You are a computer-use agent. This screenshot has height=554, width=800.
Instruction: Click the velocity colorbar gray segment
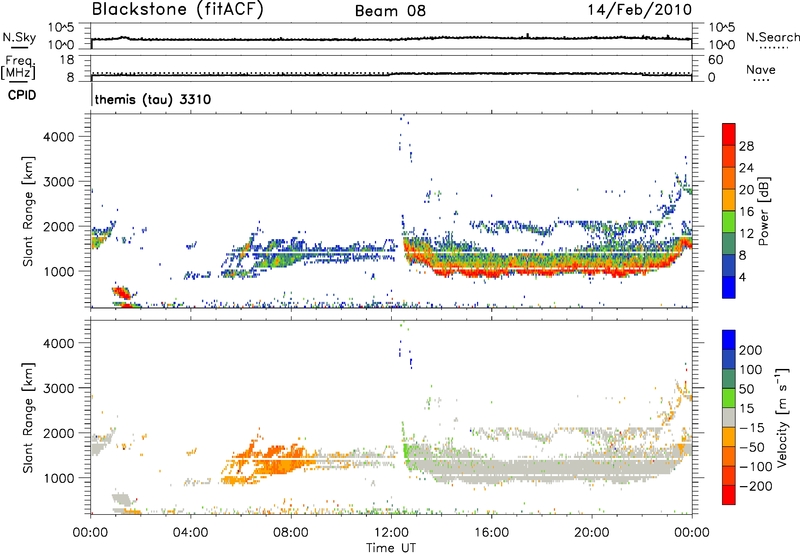[729, 417]
